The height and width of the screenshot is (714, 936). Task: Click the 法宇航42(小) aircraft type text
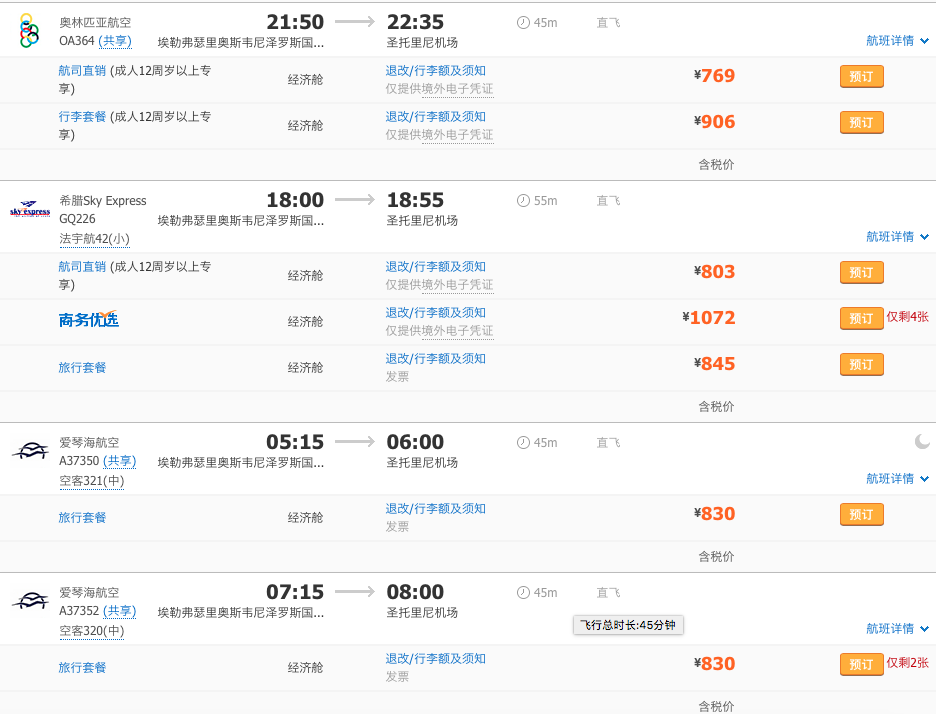pyautogui.click(x=94, y=239)
